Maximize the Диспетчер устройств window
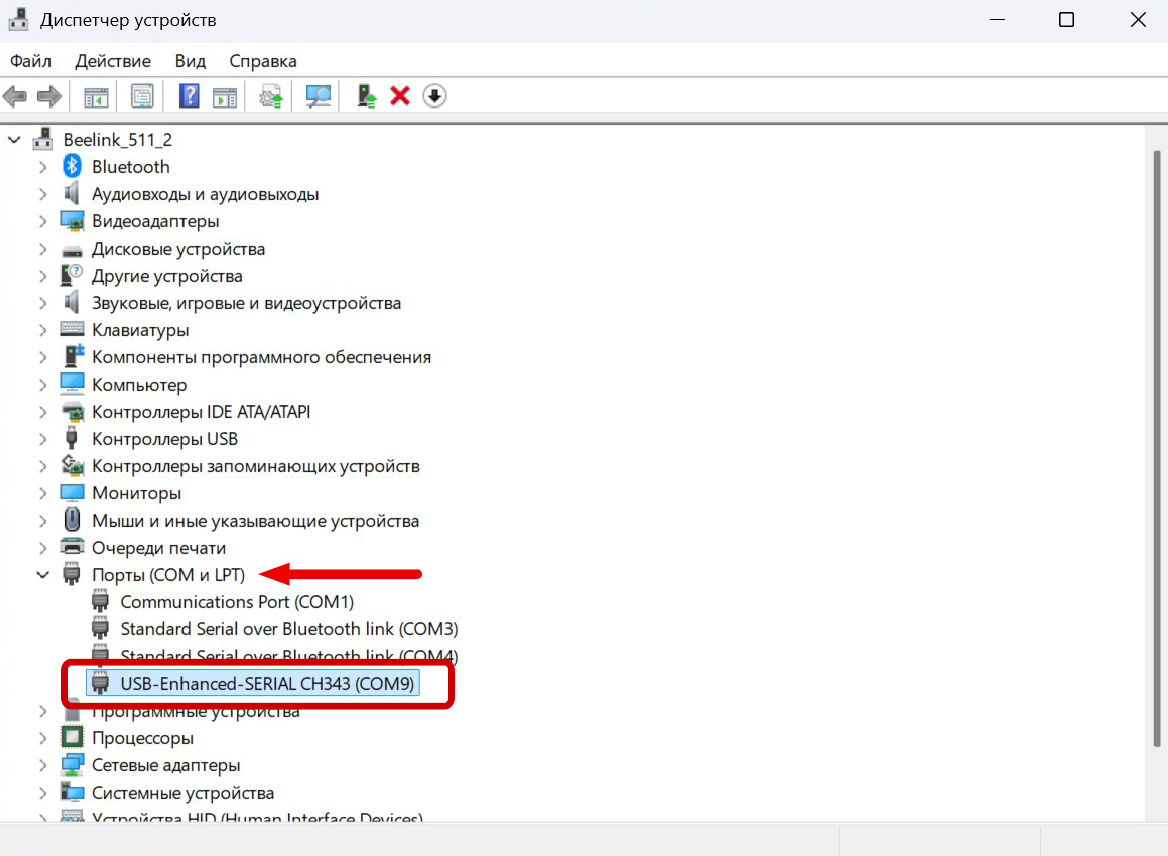Viewport: 1168px width, 856px height. point(1066,20)
